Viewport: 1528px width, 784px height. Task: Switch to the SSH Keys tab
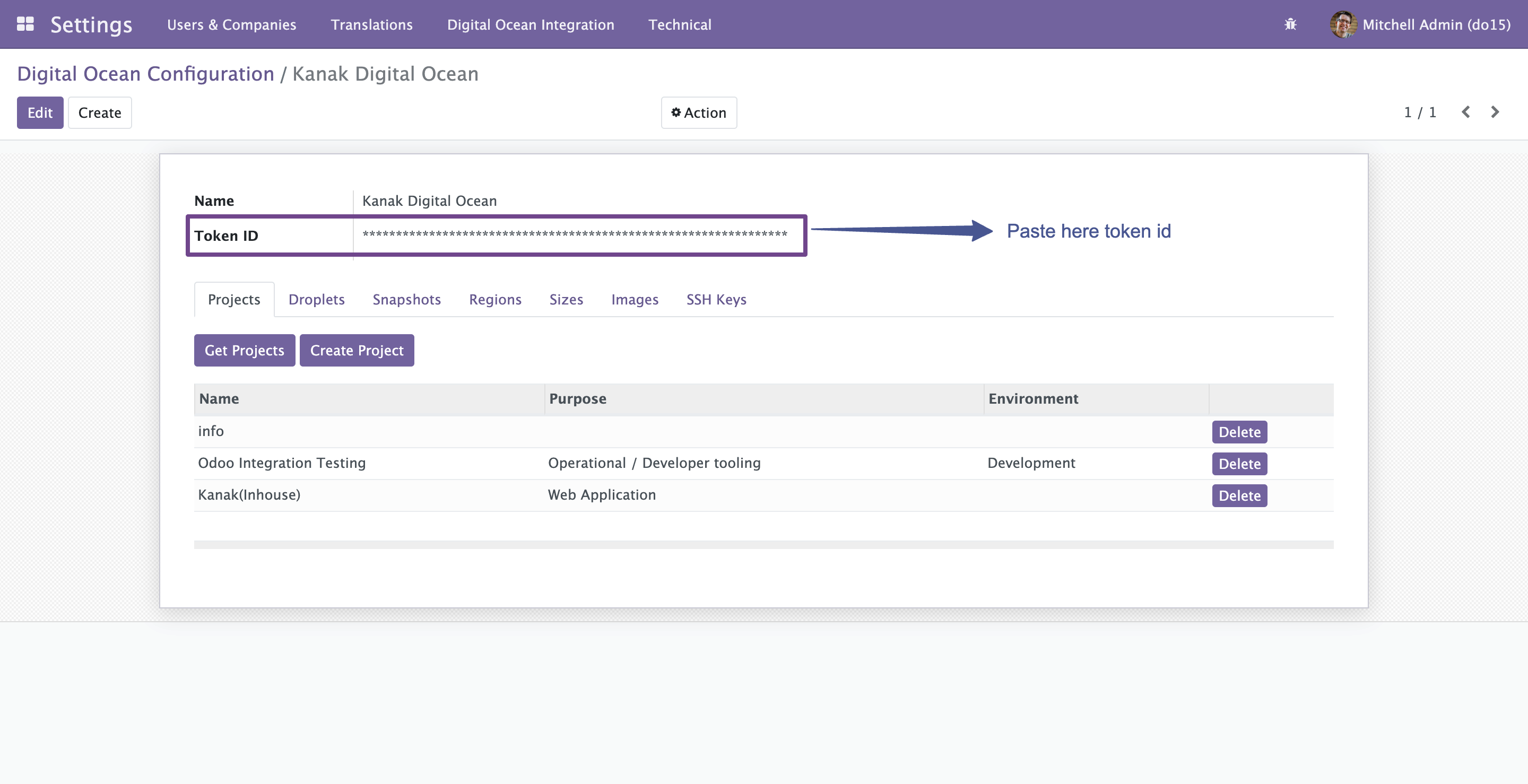pos(716,300)
